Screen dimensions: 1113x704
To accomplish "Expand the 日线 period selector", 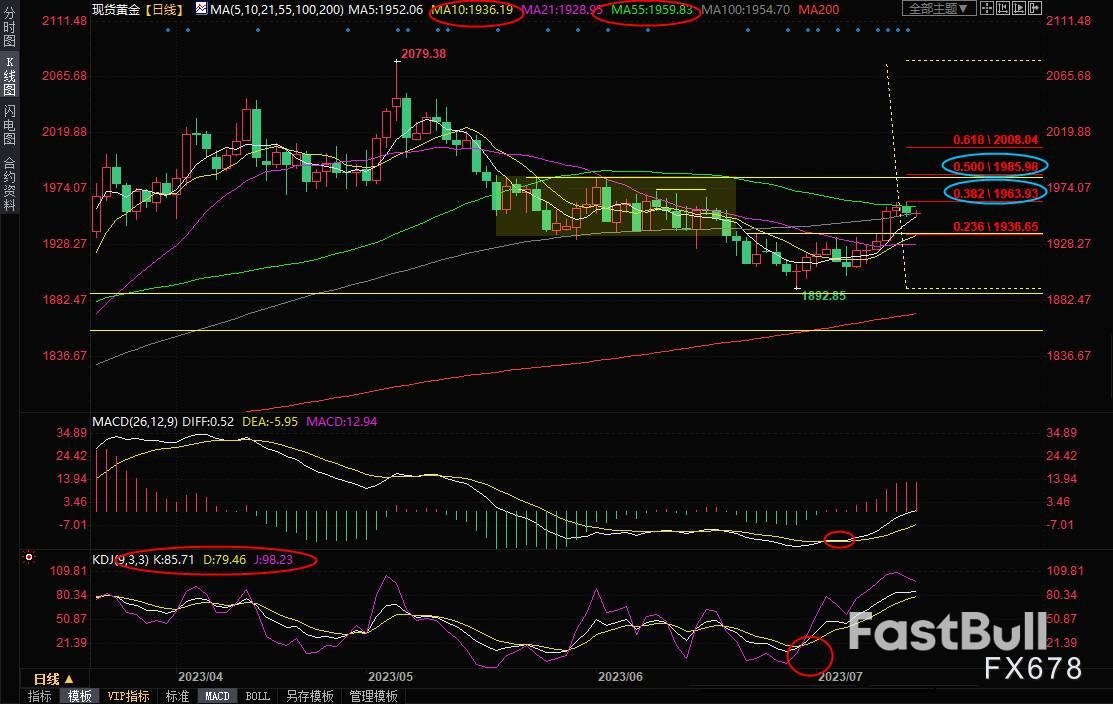I will tap(48, 678).
